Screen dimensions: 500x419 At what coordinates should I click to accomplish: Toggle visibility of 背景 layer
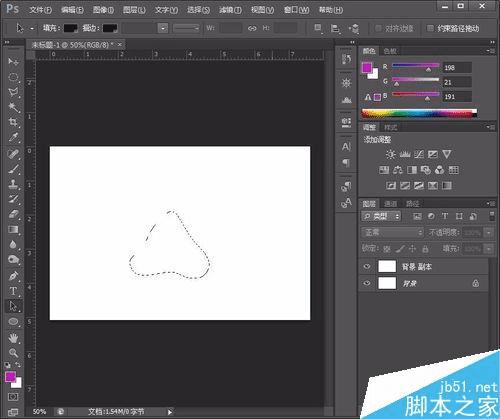click(367, 284)
